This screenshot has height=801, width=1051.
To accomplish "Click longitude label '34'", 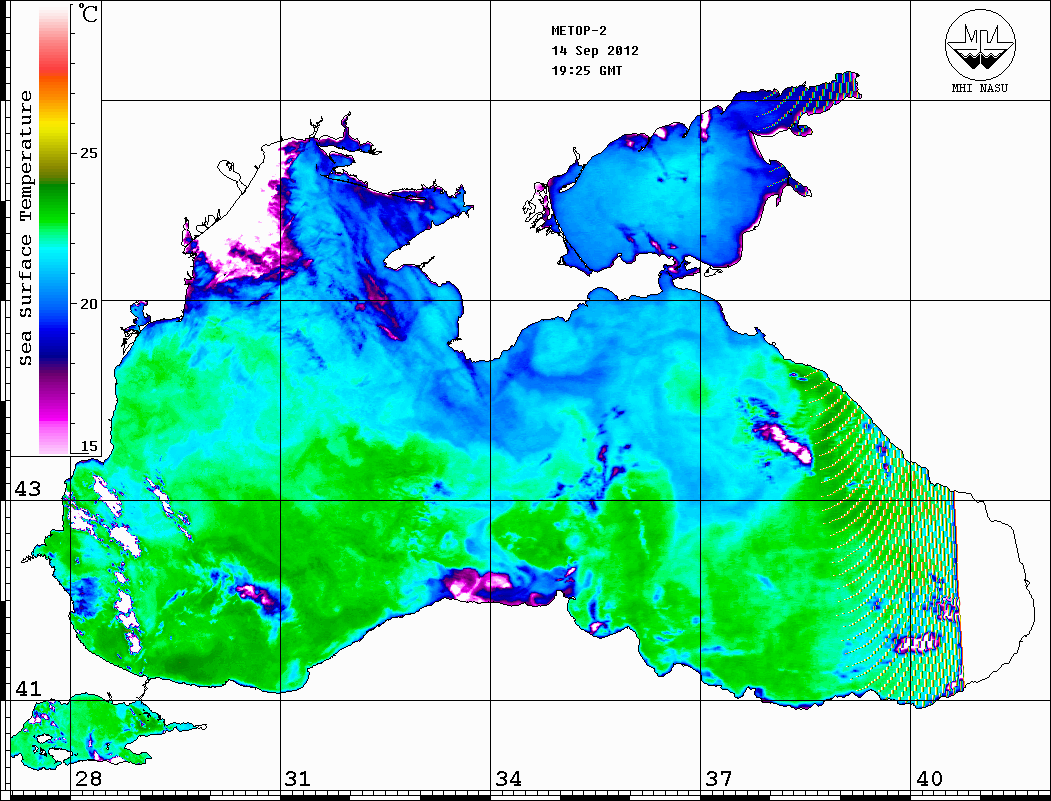I will (x=509, y=779).
